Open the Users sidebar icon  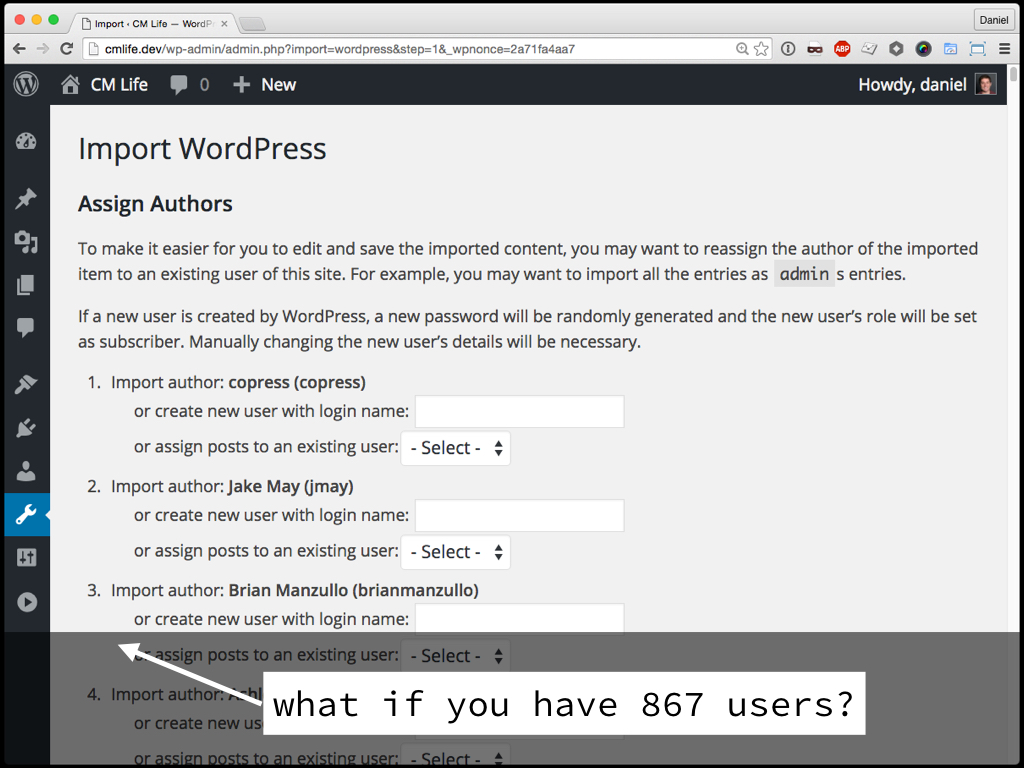pos(26,471)
